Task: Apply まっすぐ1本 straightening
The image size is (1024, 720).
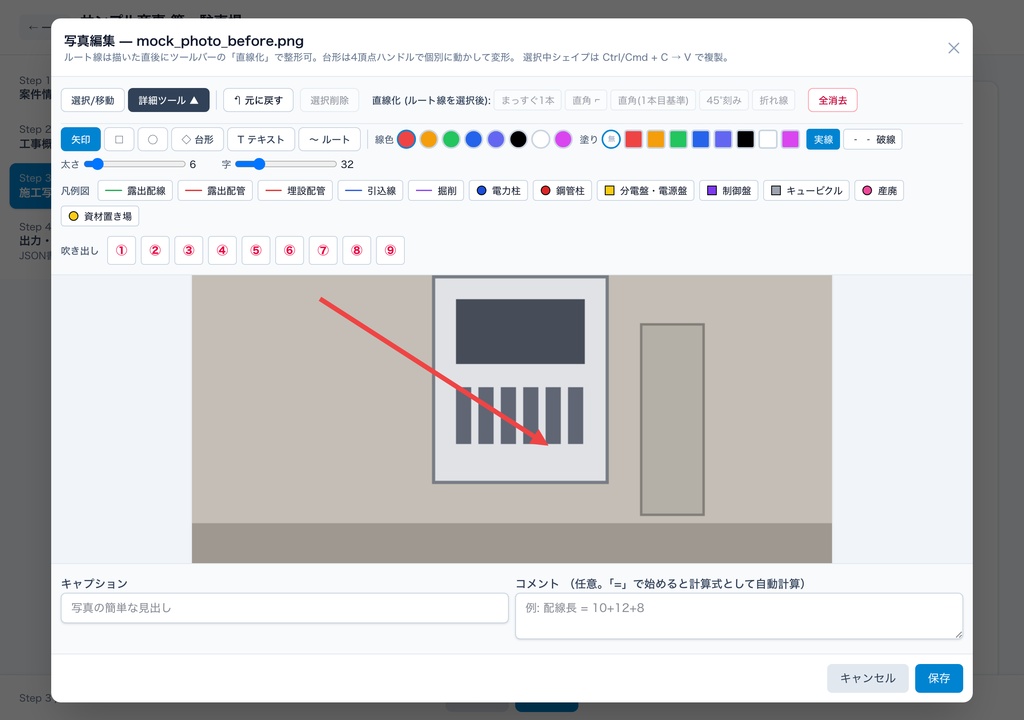Action: 528,100
